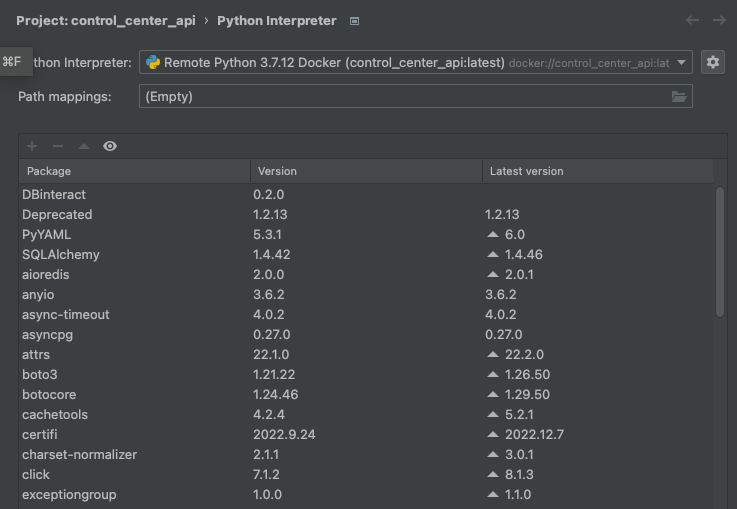Click the upgrade arrow next to charset-normalizer 3.0.1
This screenshot has height=509, width=737.
pyautogui.click(x=493, y=454)
